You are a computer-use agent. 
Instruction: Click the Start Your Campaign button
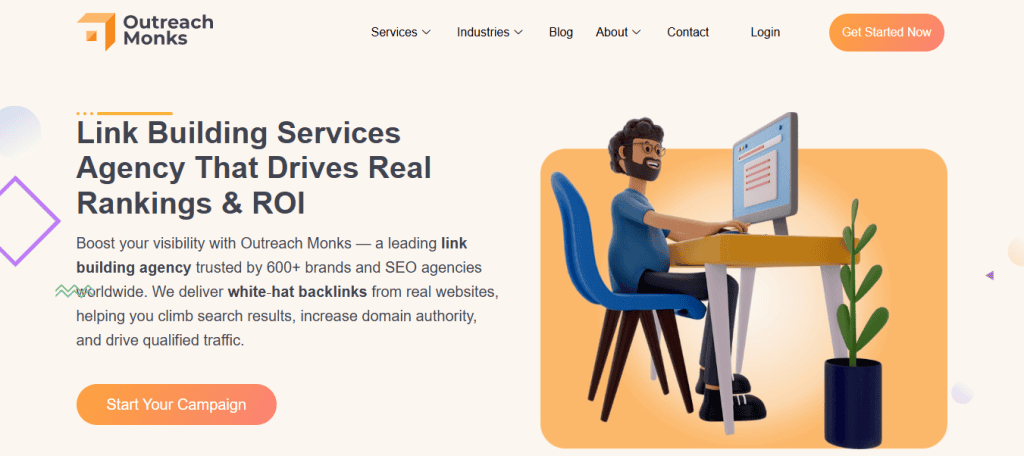coord(176,404)
